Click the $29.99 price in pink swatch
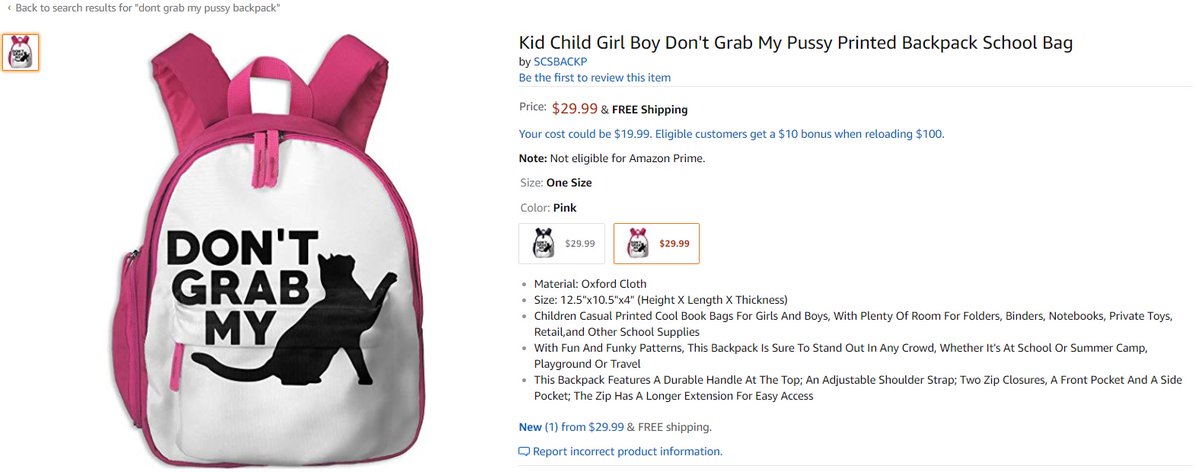Screen dimensions: 1199x472 [674, 244]
